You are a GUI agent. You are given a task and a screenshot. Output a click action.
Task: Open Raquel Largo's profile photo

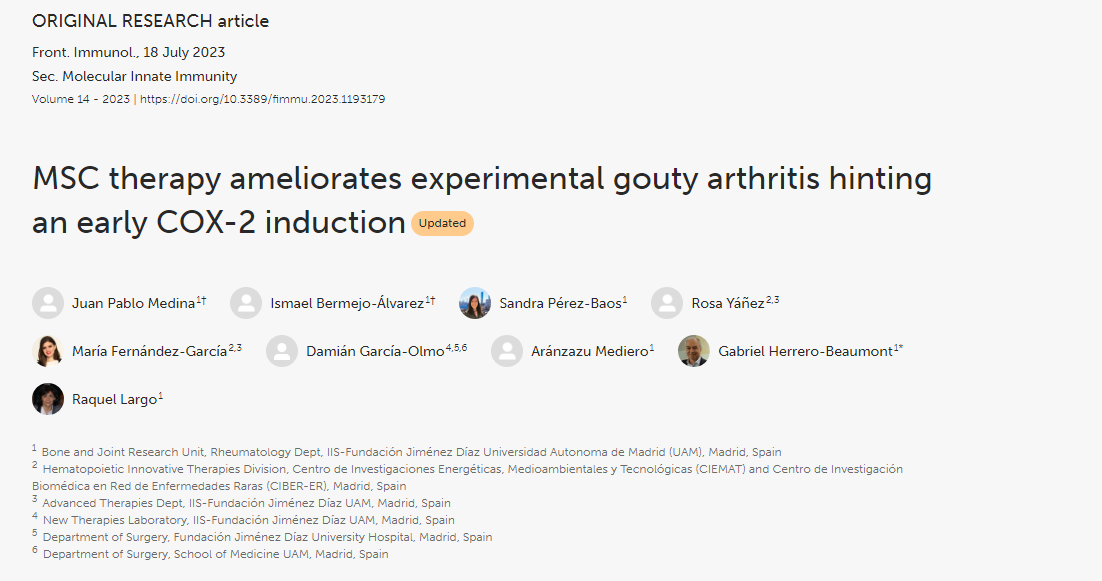click(48, 399)
